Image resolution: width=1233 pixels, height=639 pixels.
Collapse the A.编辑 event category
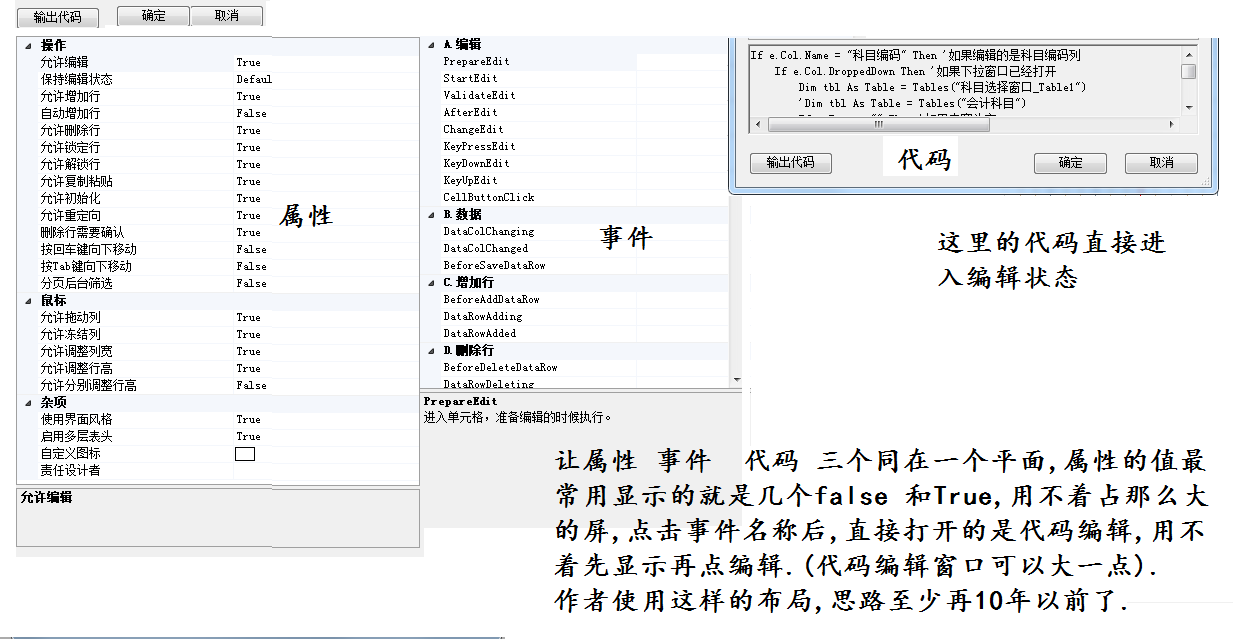click(x=431, y=45)
